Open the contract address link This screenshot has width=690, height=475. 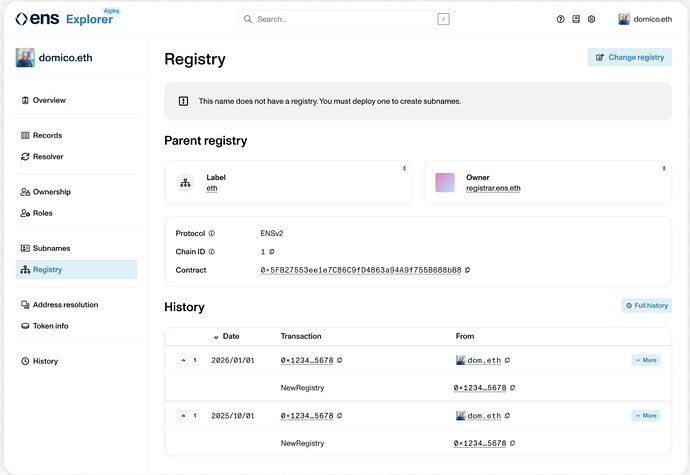pos(360,270)
